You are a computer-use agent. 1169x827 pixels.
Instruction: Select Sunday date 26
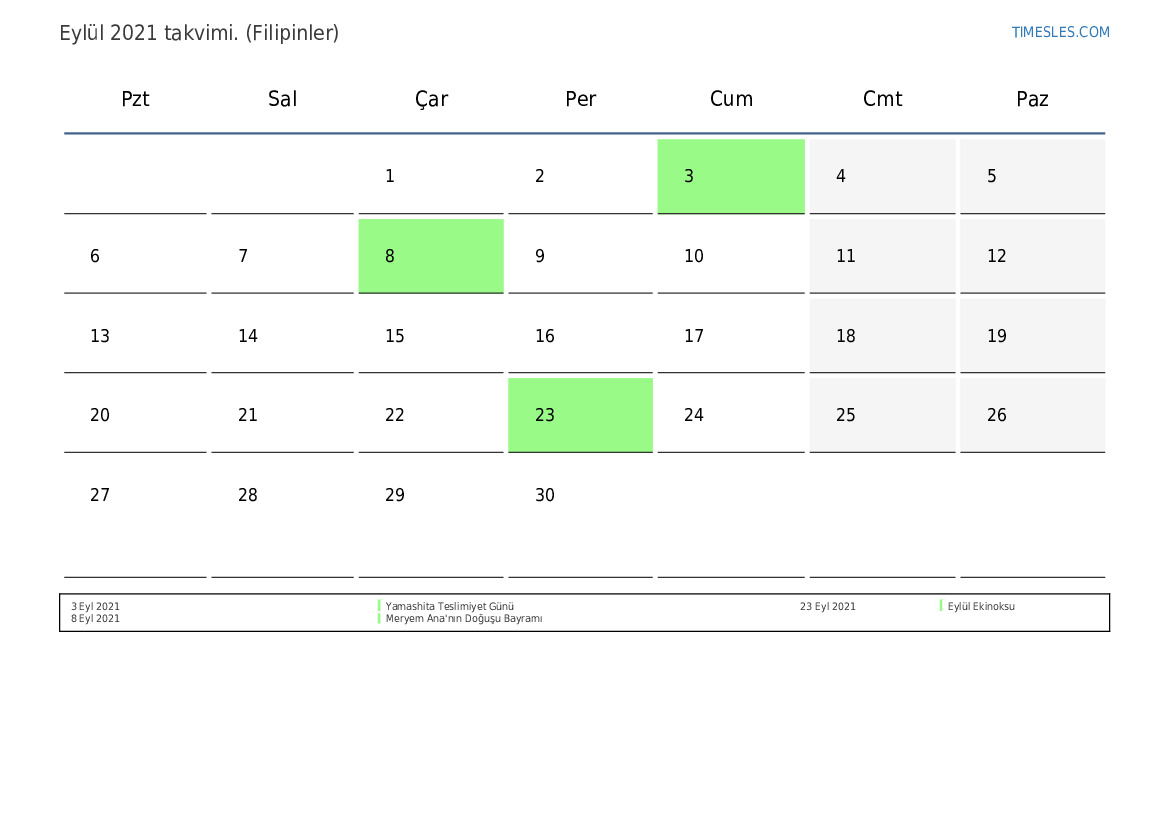point(1032,415)
